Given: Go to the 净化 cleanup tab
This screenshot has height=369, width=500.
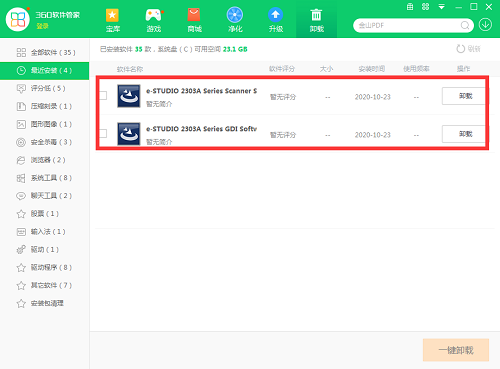Looking at the screenshot, I should 235,20.
